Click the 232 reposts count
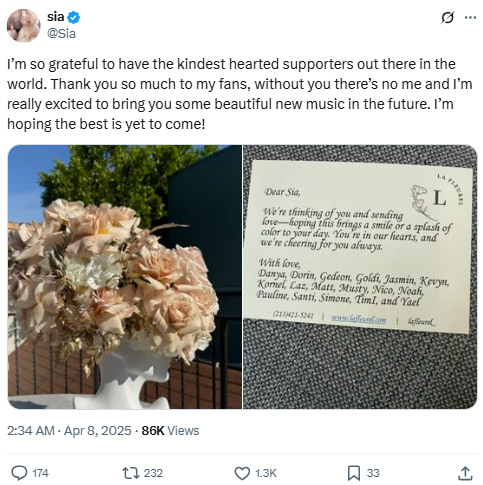Screen dimensions: 483x485 tap(153, 473)
